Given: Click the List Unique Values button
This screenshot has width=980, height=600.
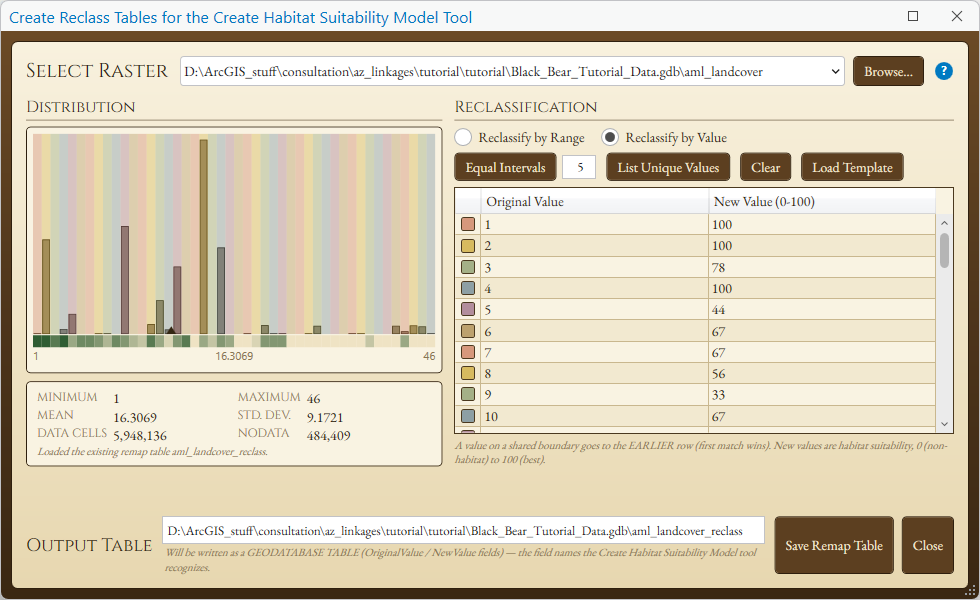Looking at the screenshot, I should [668, 168].
